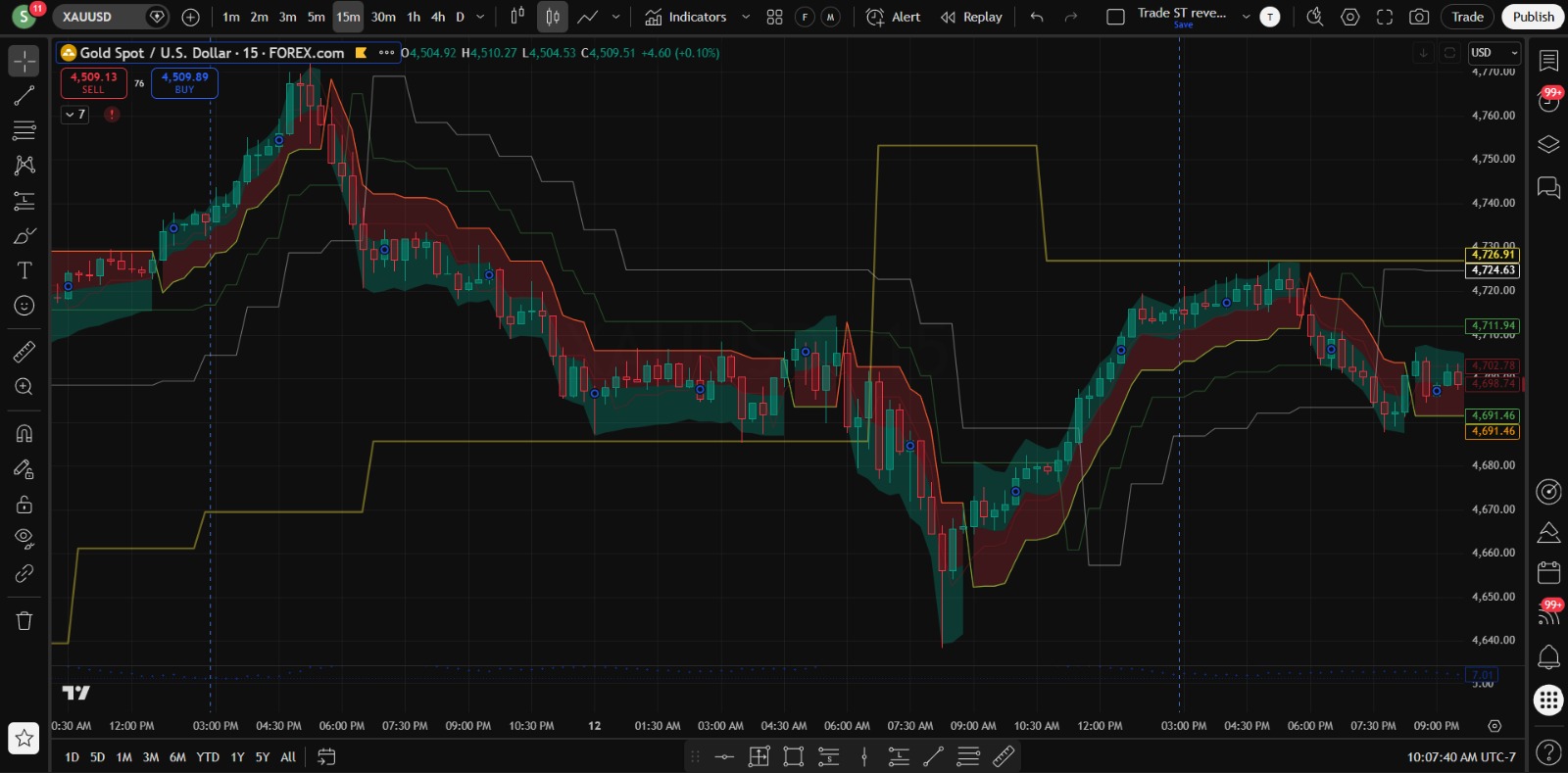Switch to 5m timeframe
This screenshot has width=1568, height=773.
(316, 17)
